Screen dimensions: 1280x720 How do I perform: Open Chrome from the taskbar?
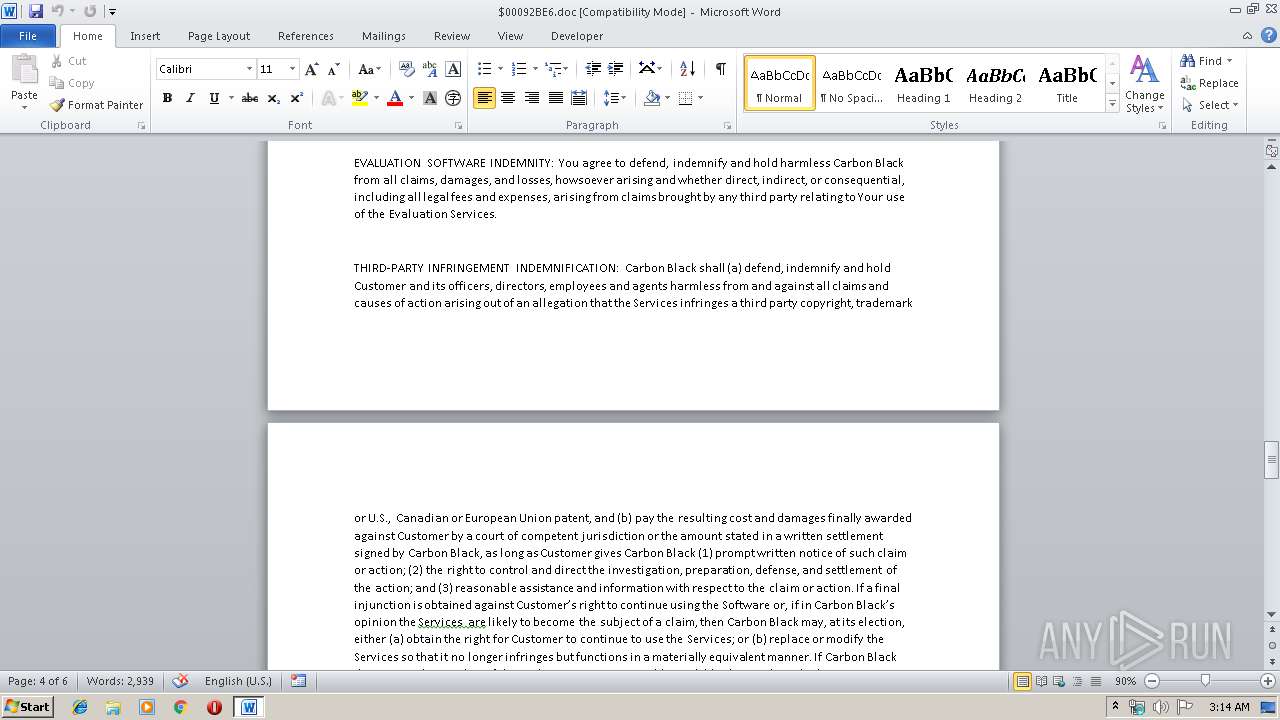[180, 707]
